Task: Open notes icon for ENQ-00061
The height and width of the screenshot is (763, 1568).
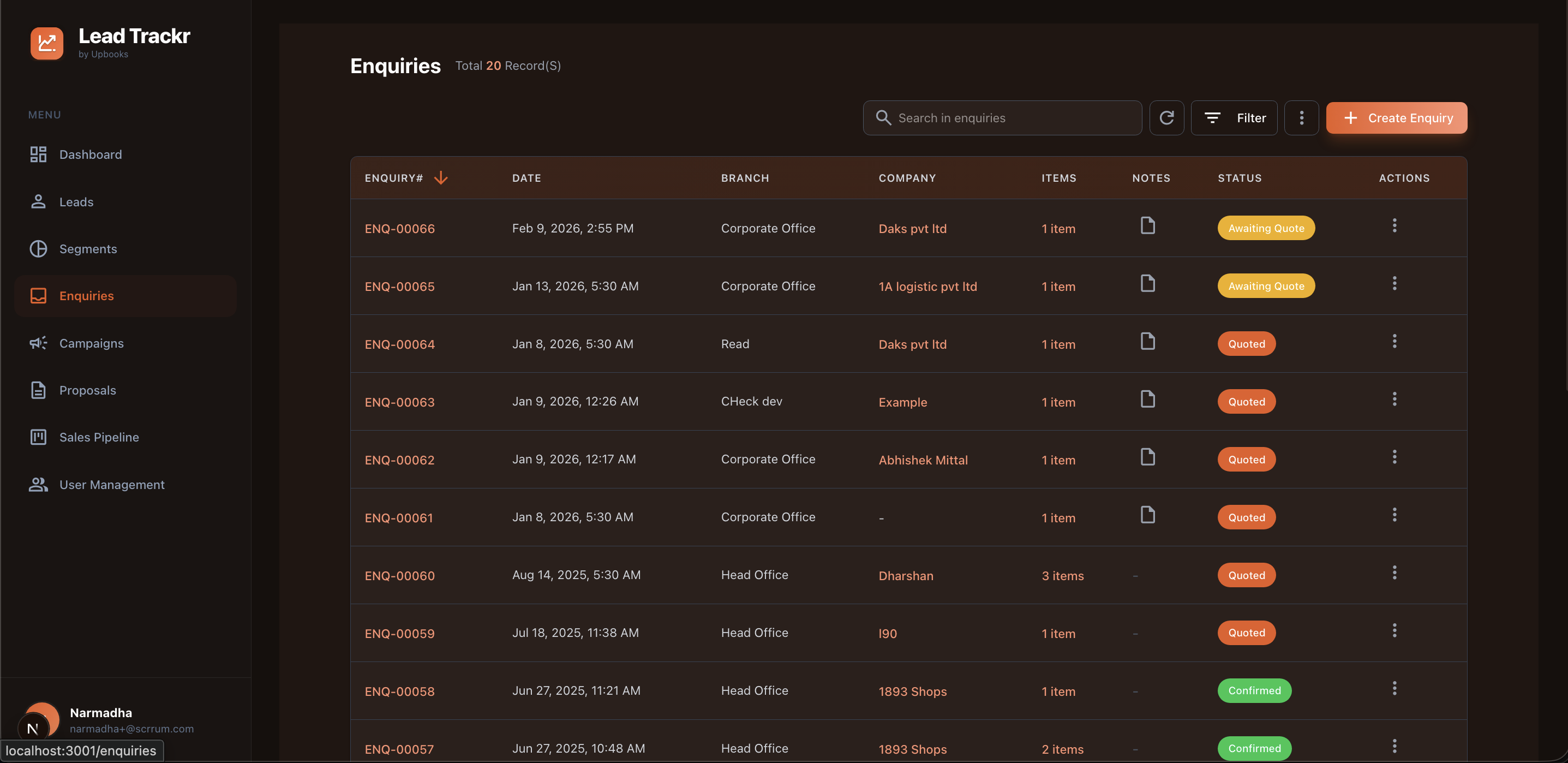Action: pyautogui.click(x=1147, y=515)
